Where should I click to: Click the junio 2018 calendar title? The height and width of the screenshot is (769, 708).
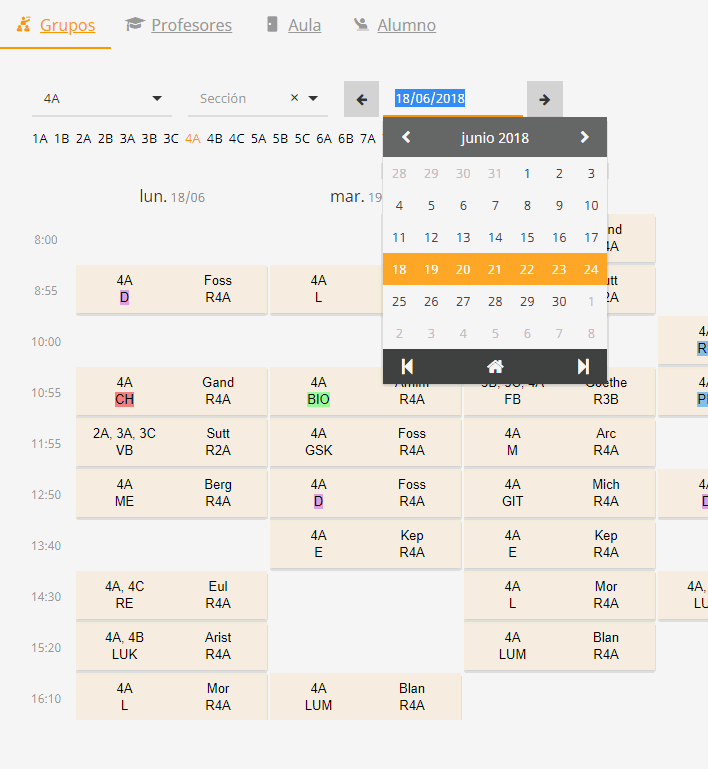point(495,138)
